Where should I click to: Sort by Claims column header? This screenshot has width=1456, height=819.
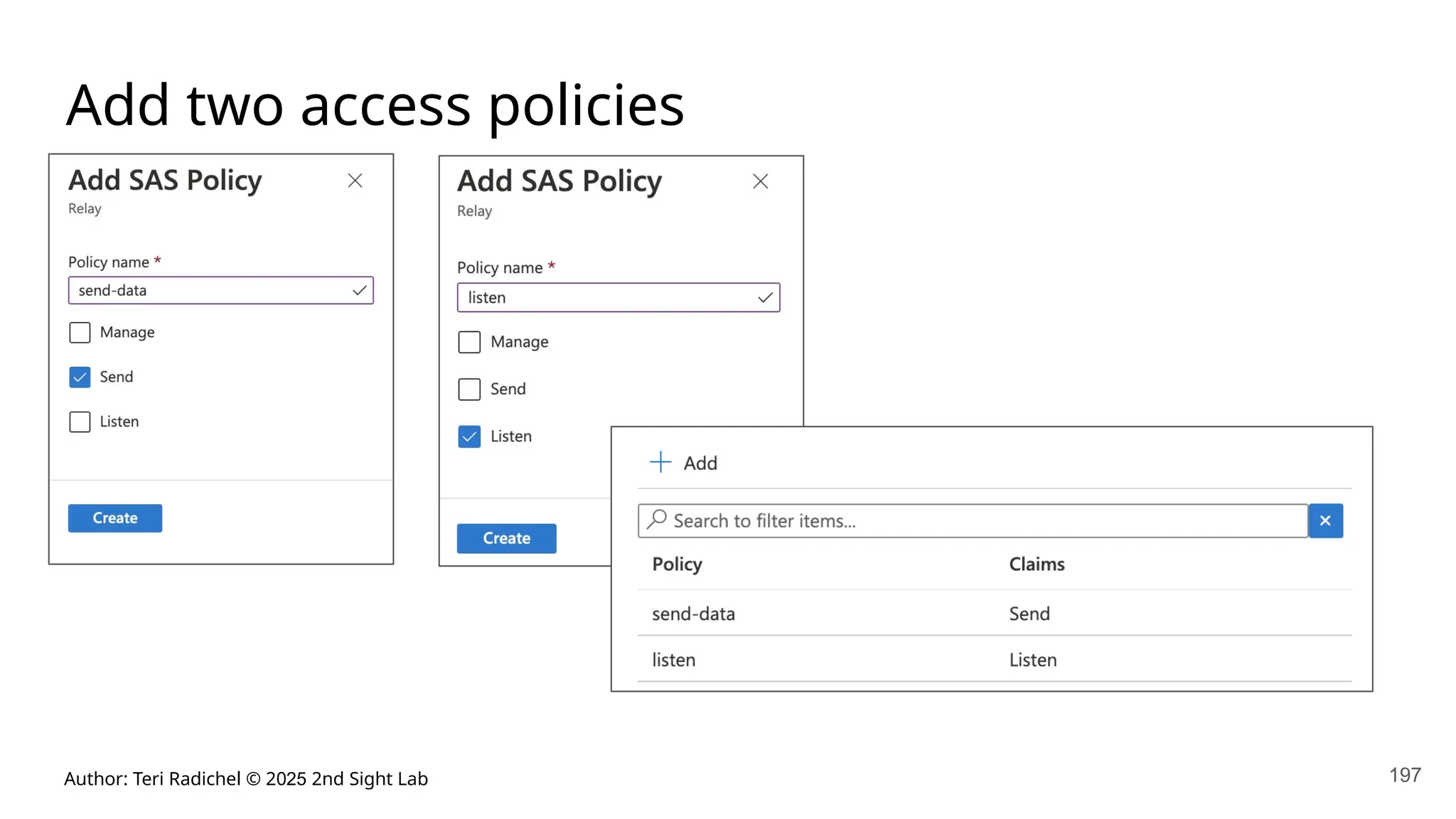click(1037, 564)
